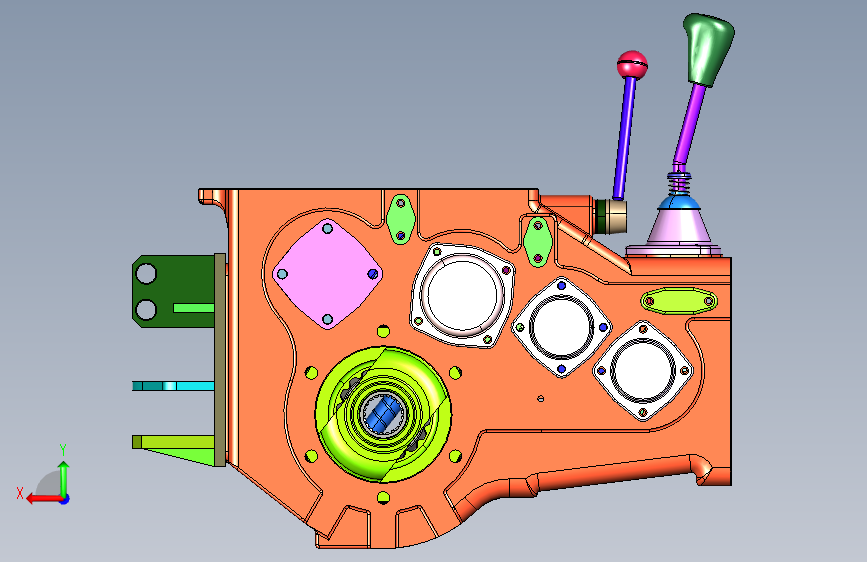Select the largest white round bearing cover

pos(462,295)
